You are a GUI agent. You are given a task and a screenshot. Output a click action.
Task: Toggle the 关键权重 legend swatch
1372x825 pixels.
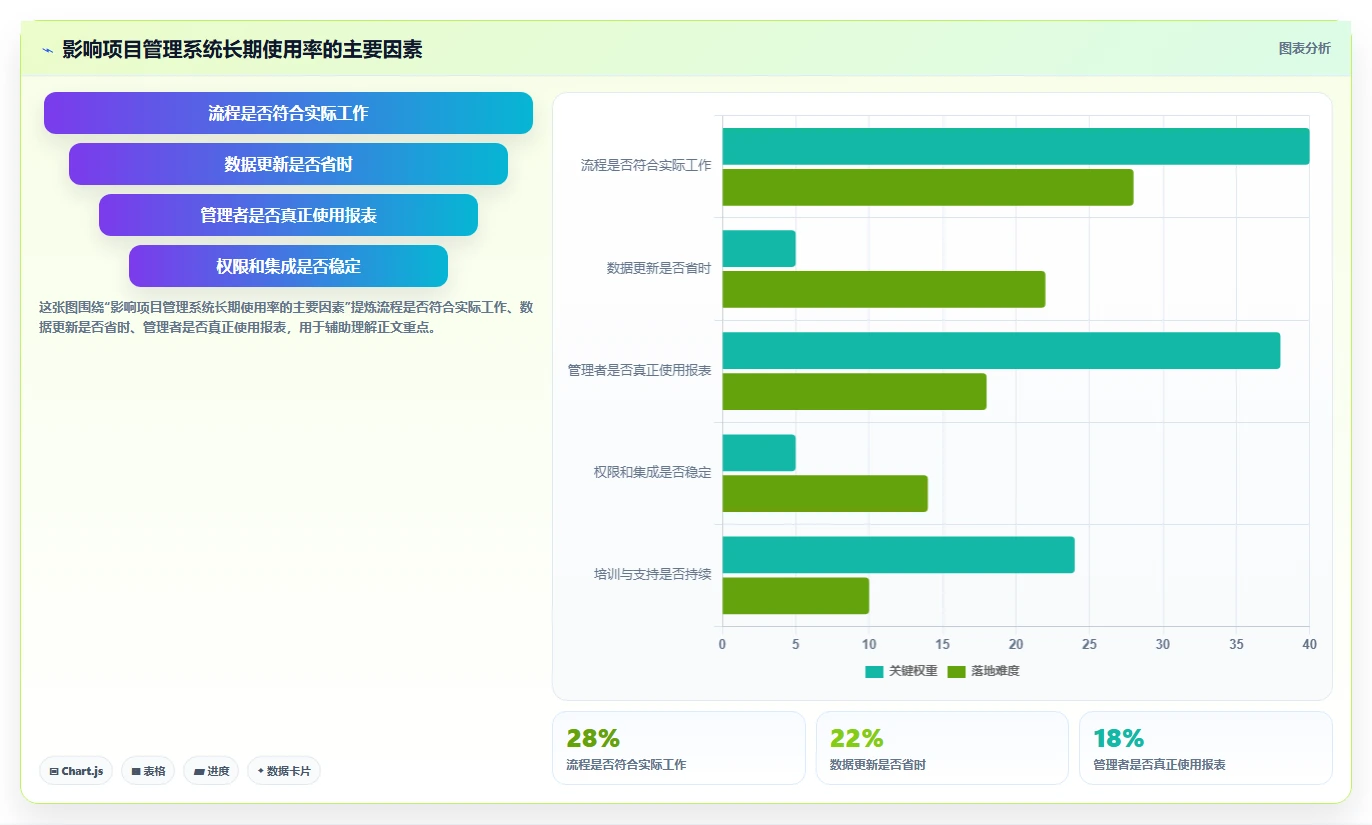coord(874,671)
